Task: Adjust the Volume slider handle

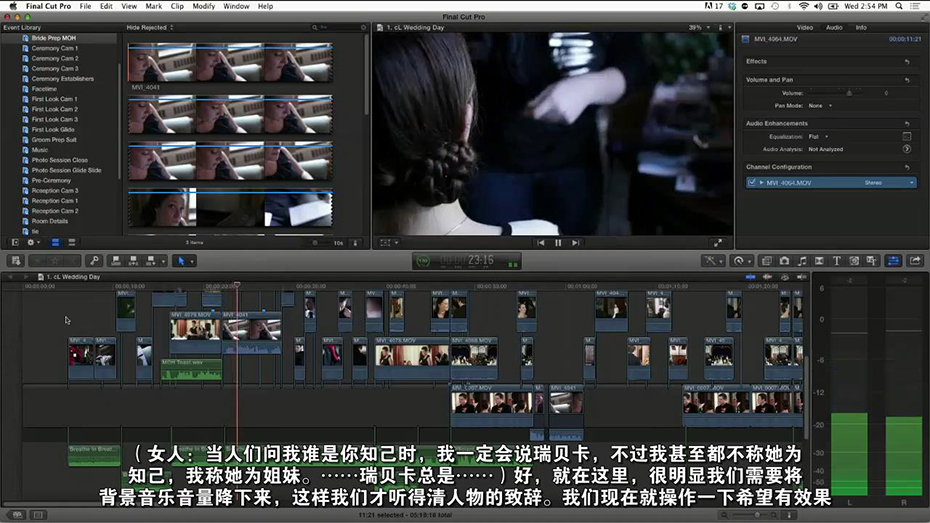Action: click(x=849, y=93)
